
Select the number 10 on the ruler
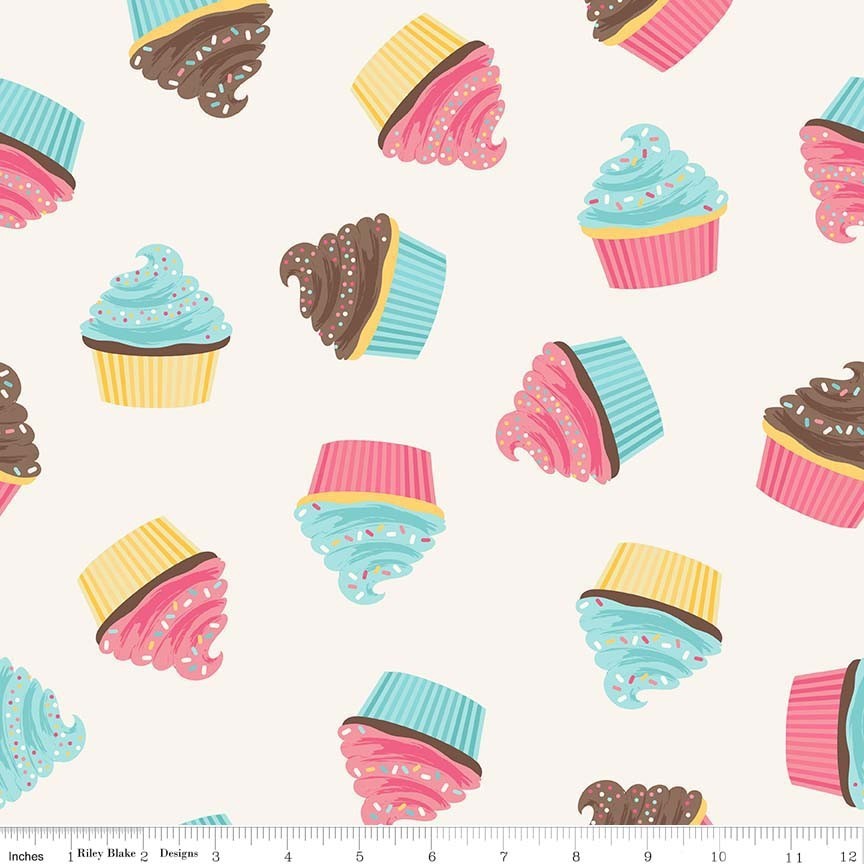(x=719, y=856)
